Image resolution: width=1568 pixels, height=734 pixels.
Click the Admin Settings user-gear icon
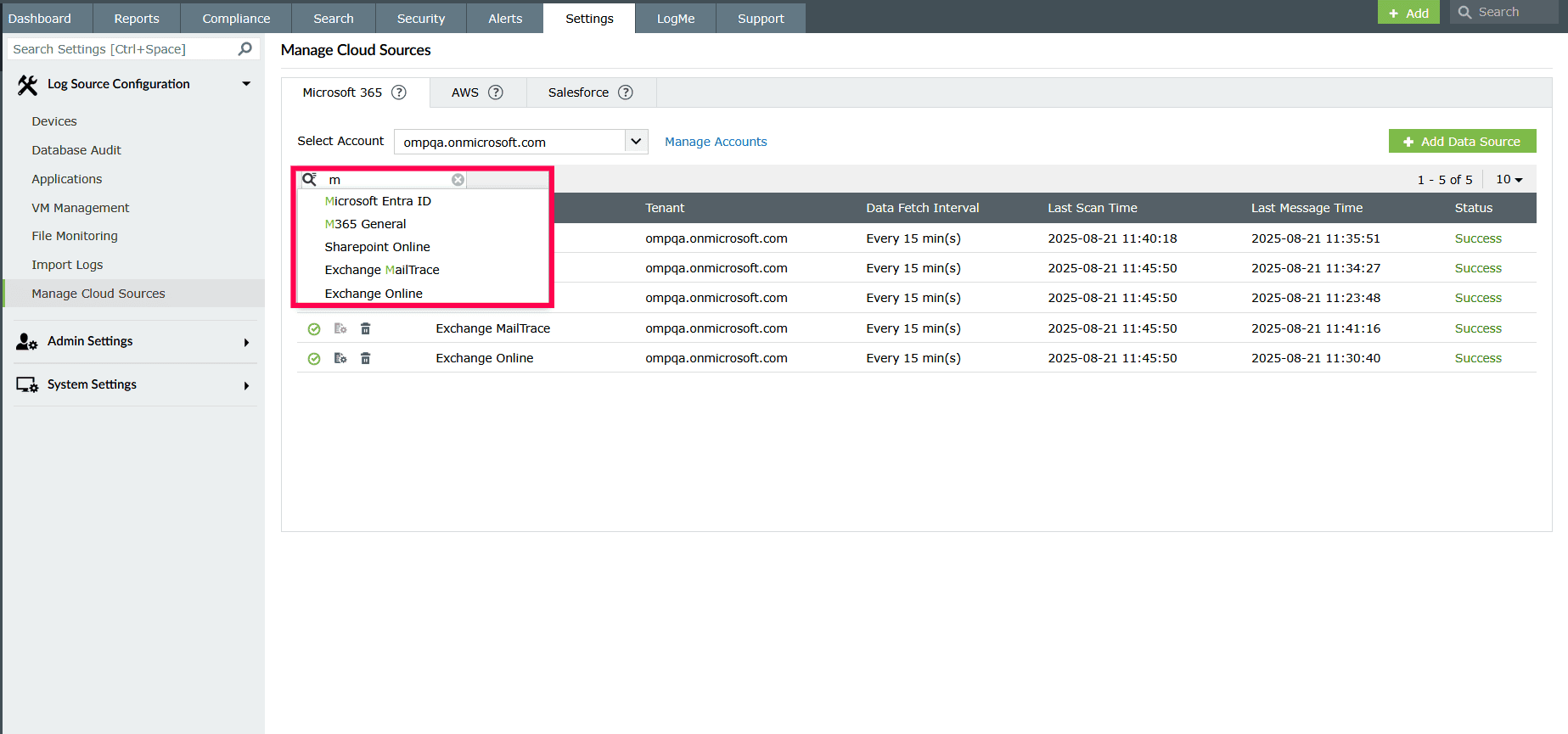(x=27, y=342)
